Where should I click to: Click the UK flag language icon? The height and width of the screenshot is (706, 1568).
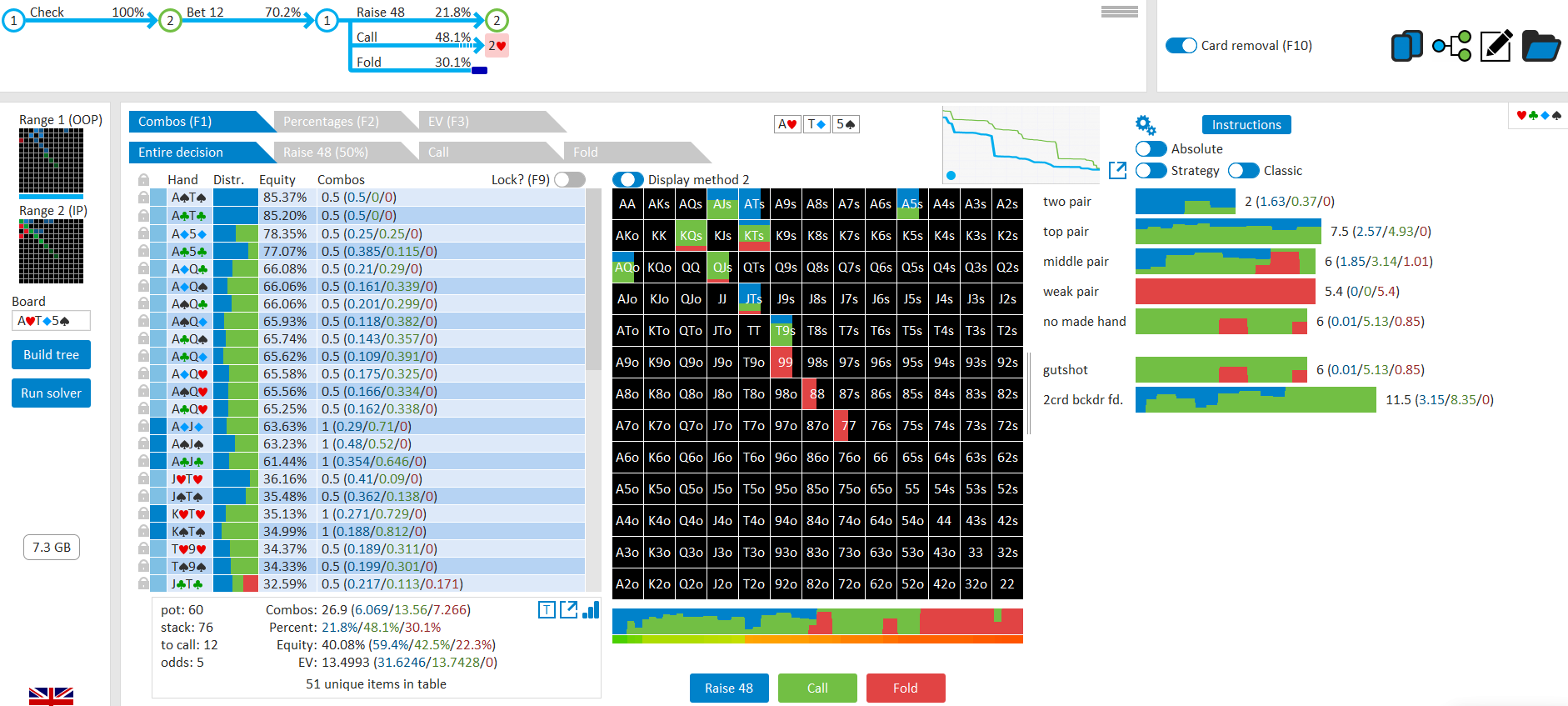click(x=51, y=697)
